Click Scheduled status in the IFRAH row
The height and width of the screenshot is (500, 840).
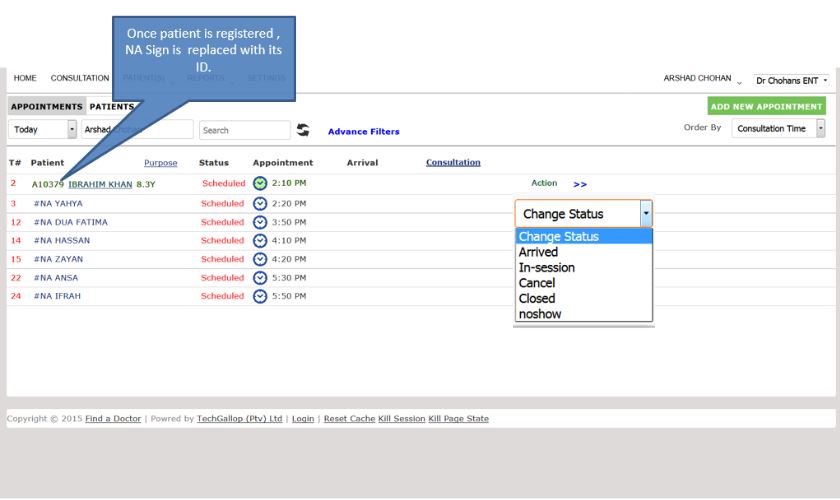tap(222, 296)
